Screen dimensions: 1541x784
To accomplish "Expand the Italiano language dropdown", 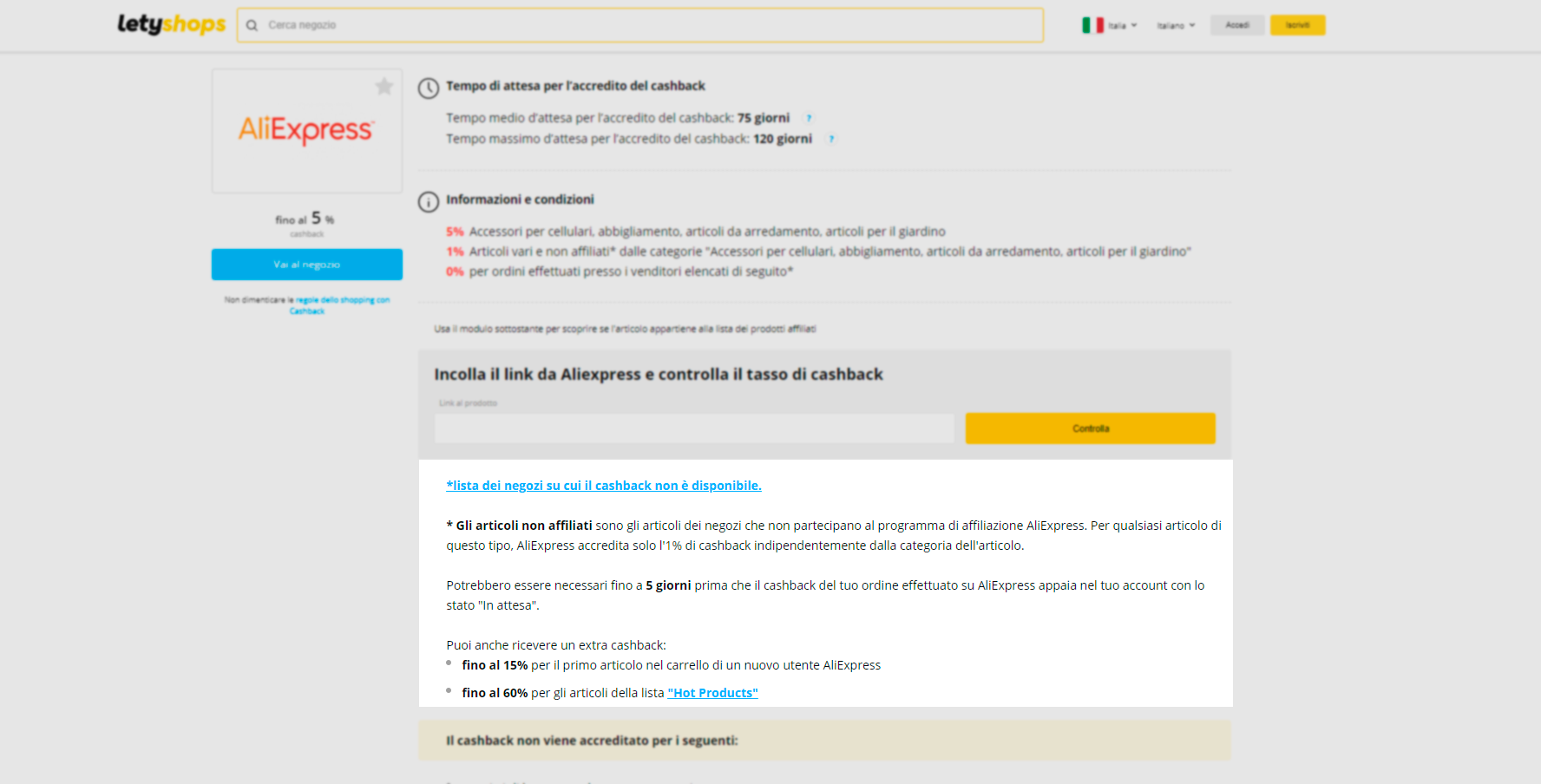I will tap(1176, 25).
